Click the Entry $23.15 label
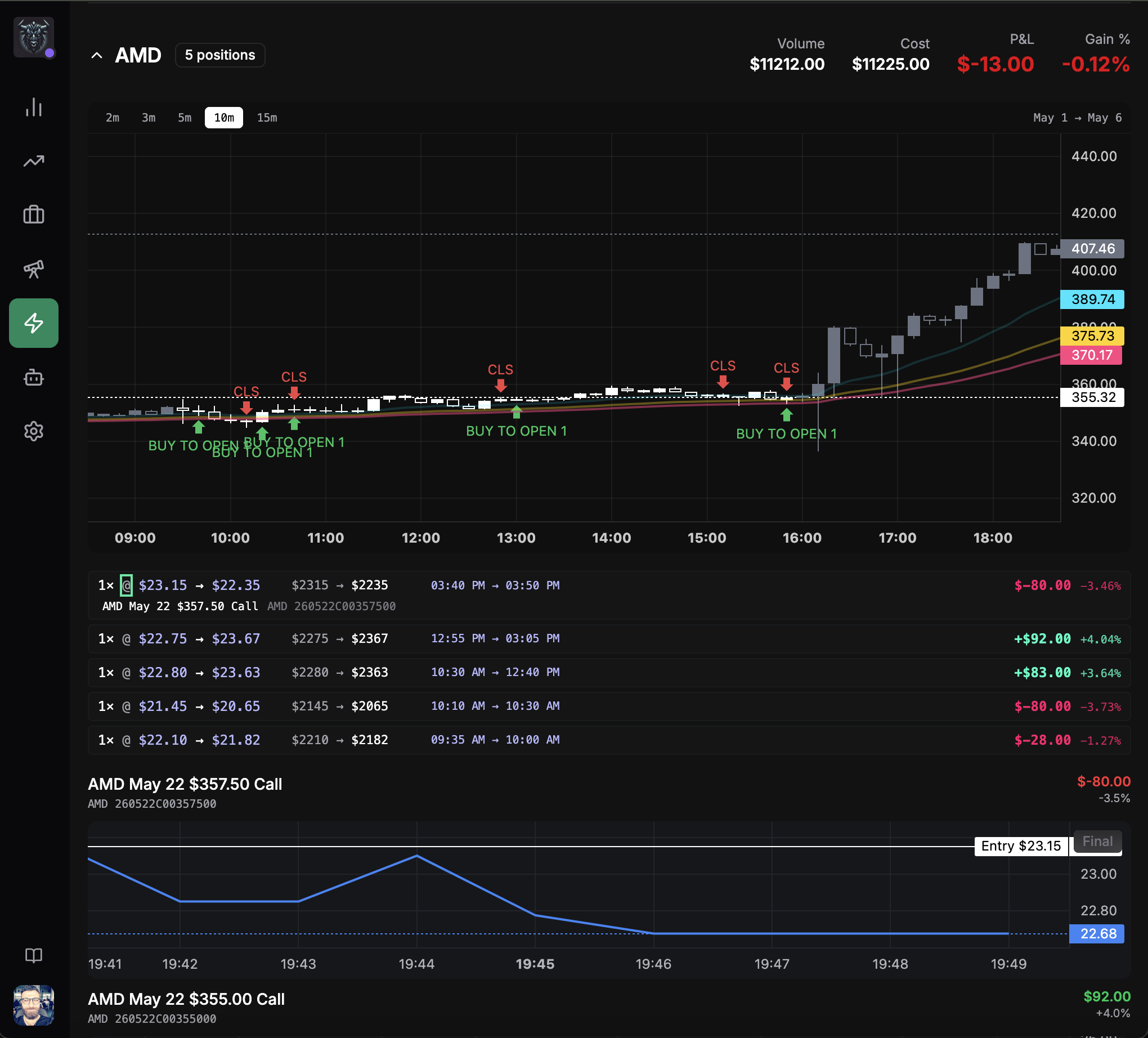This screenshot has height=1038, width=1148. pos(1021,846)
